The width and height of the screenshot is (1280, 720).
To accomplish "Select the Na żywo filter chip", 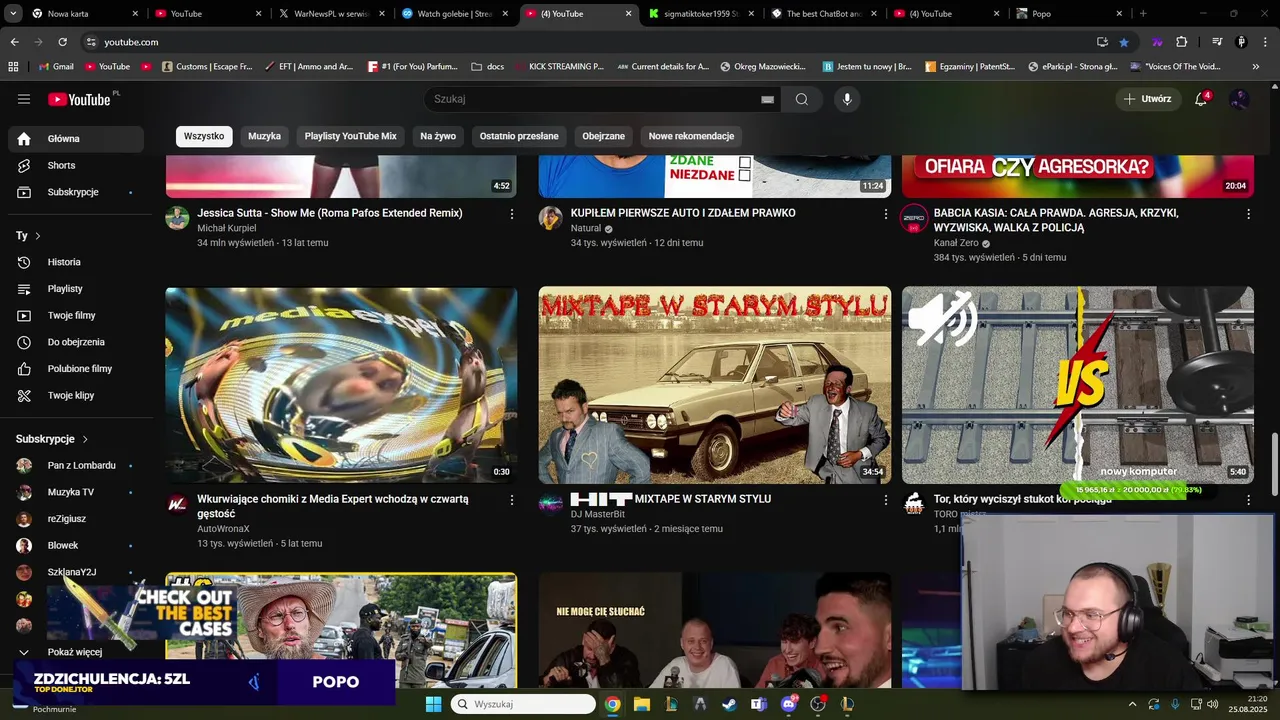I will (x=438, y=136).
